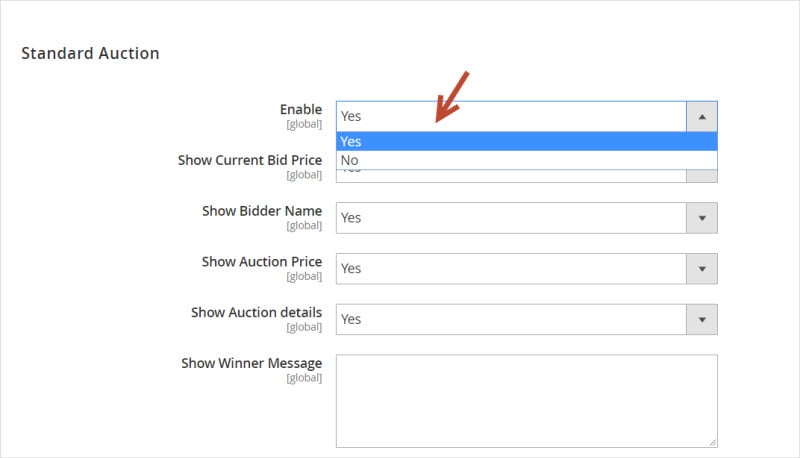
Task: Click the Show Auction details label
Action: 257,312
